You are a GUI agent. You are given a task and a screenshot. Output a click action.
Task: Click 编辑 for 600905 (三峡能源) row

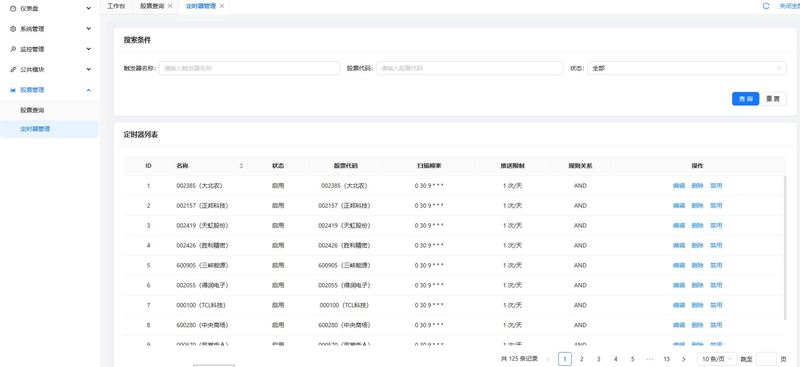(x=679, y=265)
